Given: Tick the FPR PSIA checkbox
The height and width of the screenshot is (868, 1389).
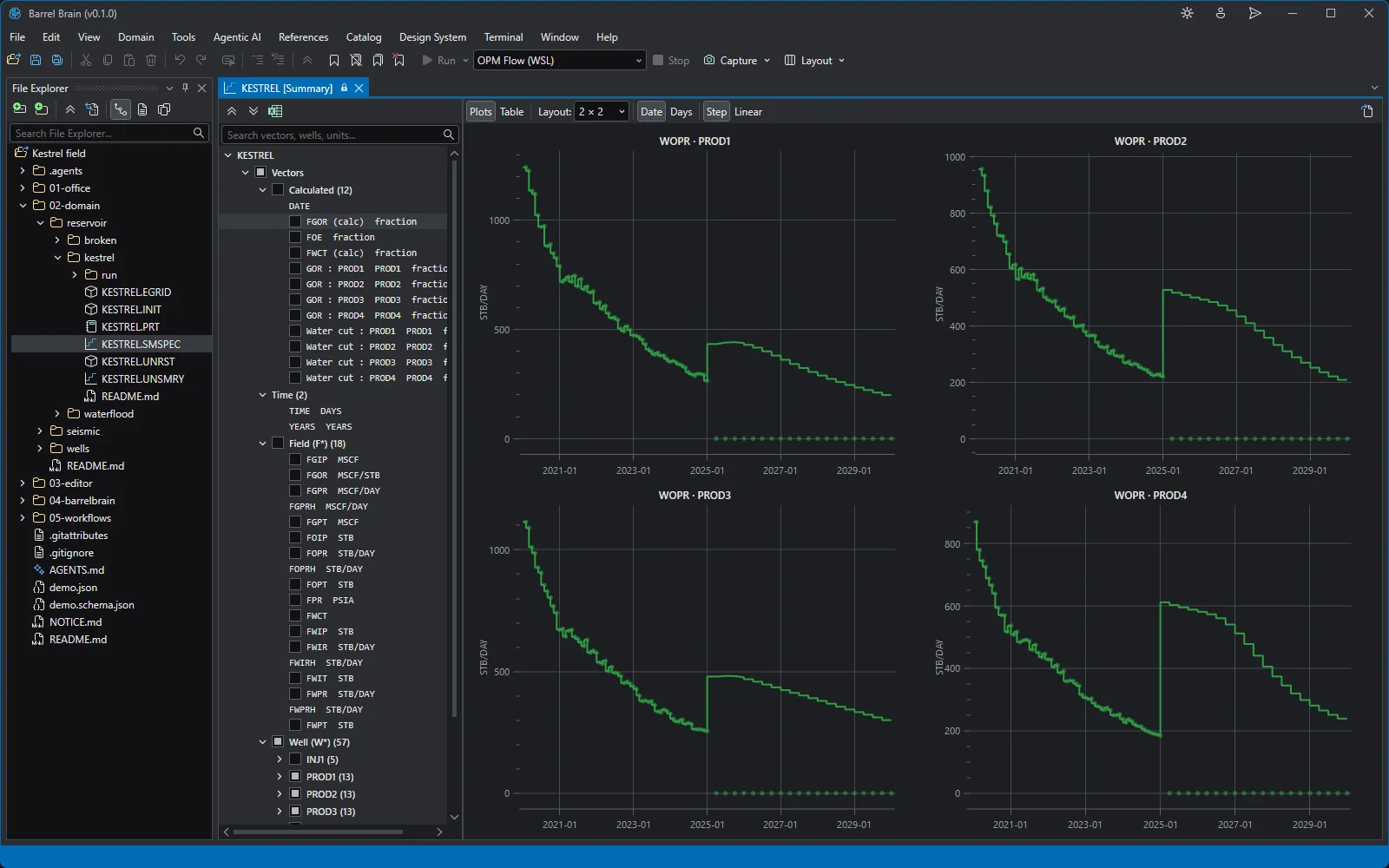Looking at the screenshot, I should [295, 600].
